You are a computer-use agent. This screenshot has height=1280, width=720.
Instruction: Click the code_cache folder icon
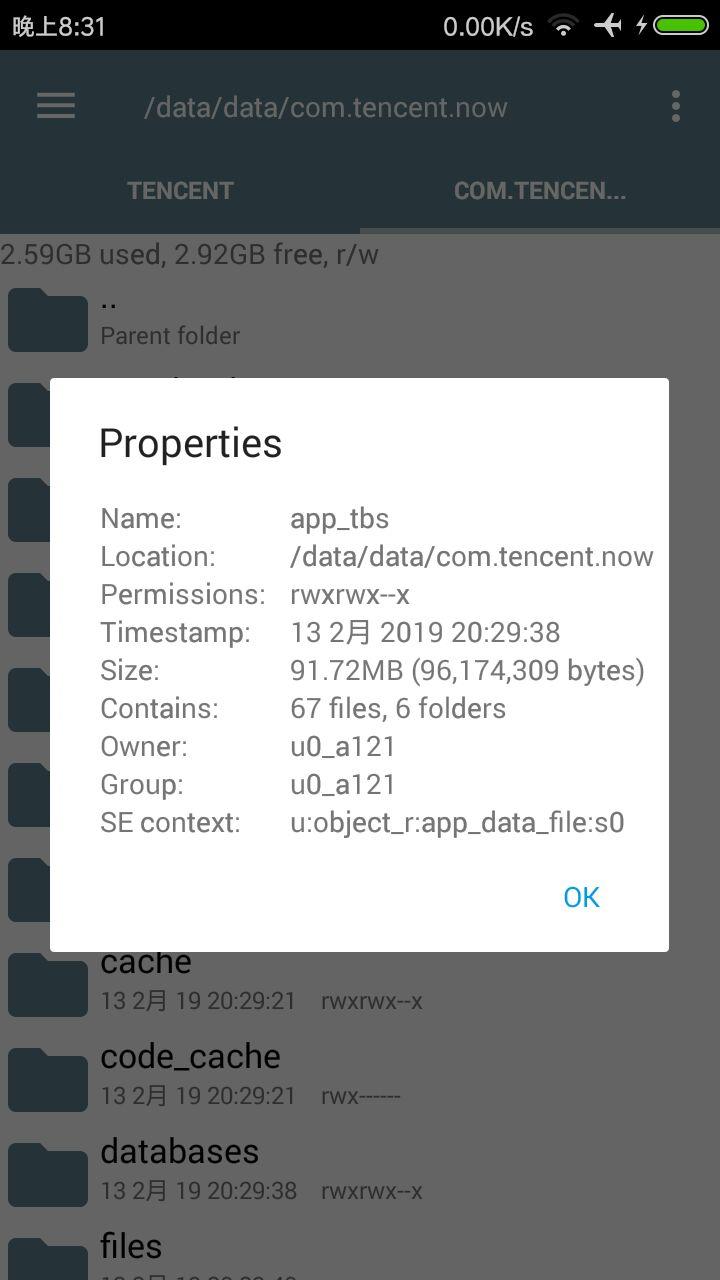48,1080
